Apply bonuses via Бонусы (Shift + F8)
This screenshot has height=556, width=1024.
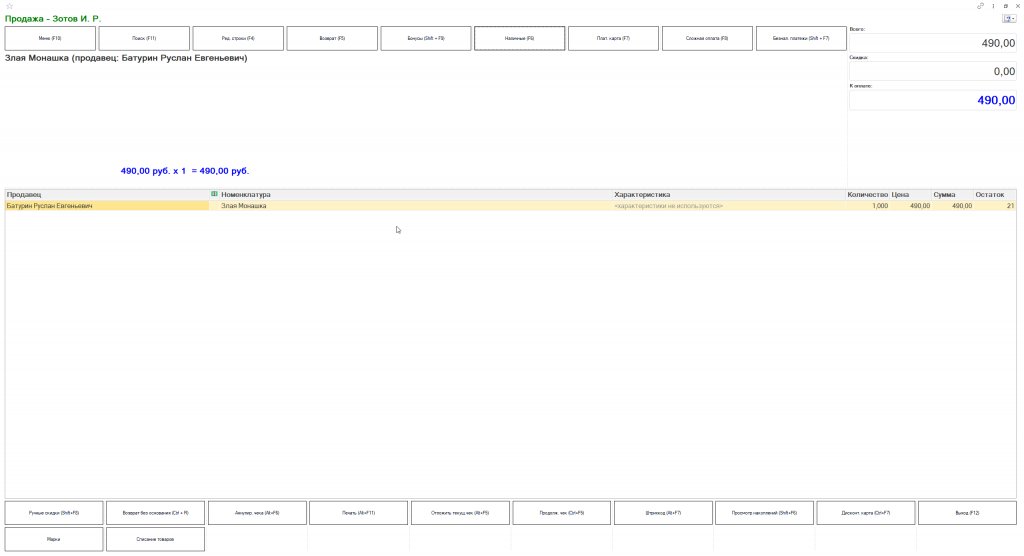pyautogui.click(x=426, y=39)
